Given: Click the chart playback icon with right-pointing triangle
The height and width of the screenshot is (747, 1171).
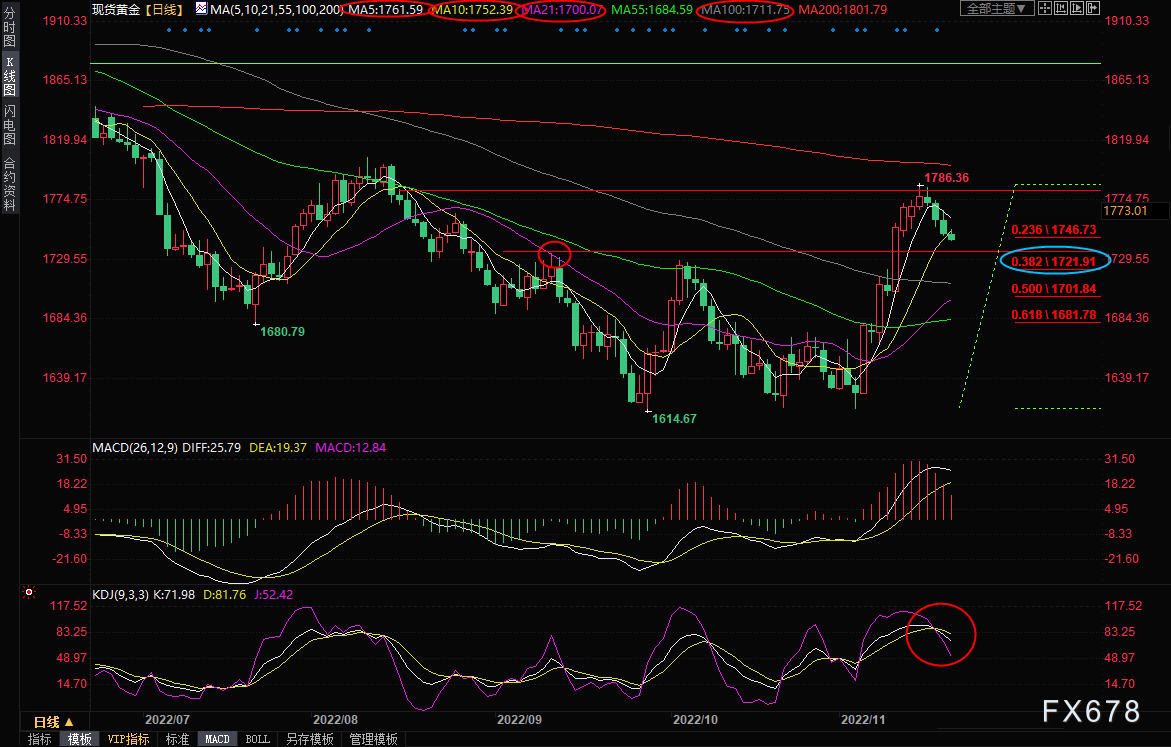Looking at the screenshot, I should click(1077, 8).
